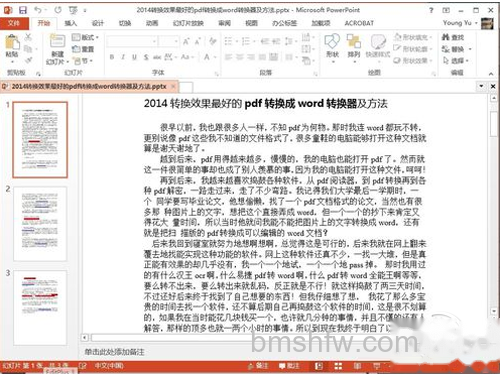The image size is (500, 374).
Task: Open Shape Fill (形状填充) dropdown
Action: tap(413, 37)
